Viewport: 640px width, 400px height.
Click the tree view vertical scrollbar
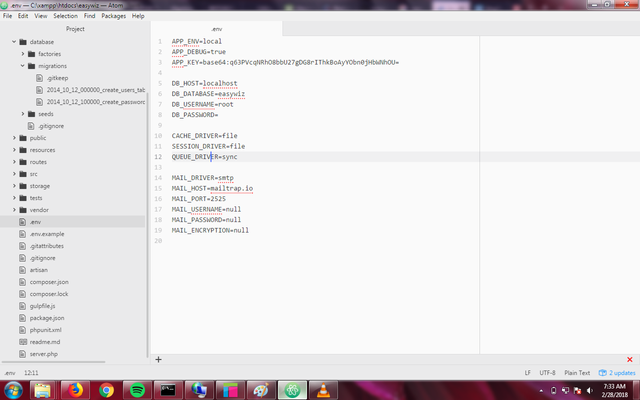pyautogui.click(x=147, y=225)
